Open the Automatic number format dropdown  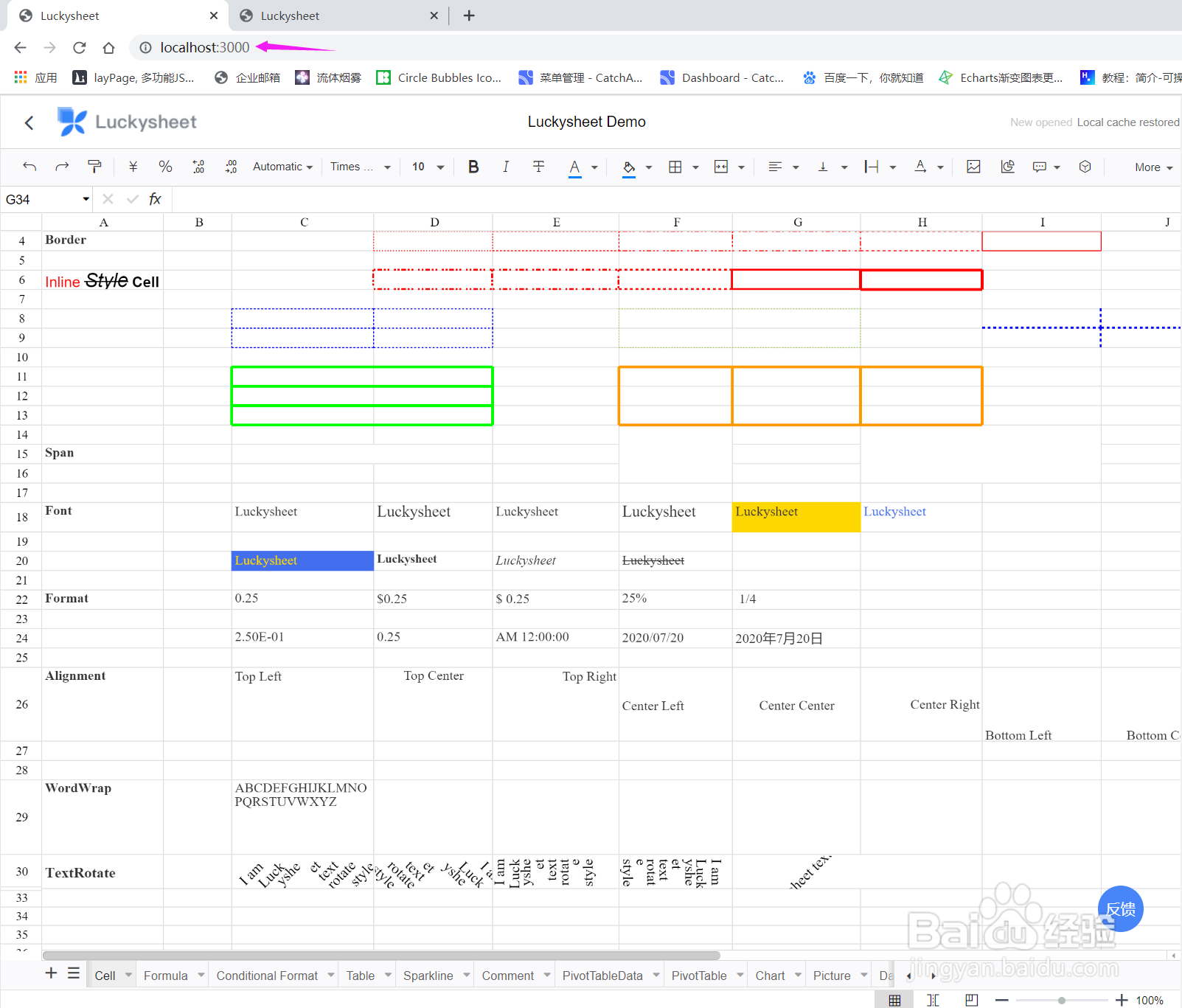[283, 167]
